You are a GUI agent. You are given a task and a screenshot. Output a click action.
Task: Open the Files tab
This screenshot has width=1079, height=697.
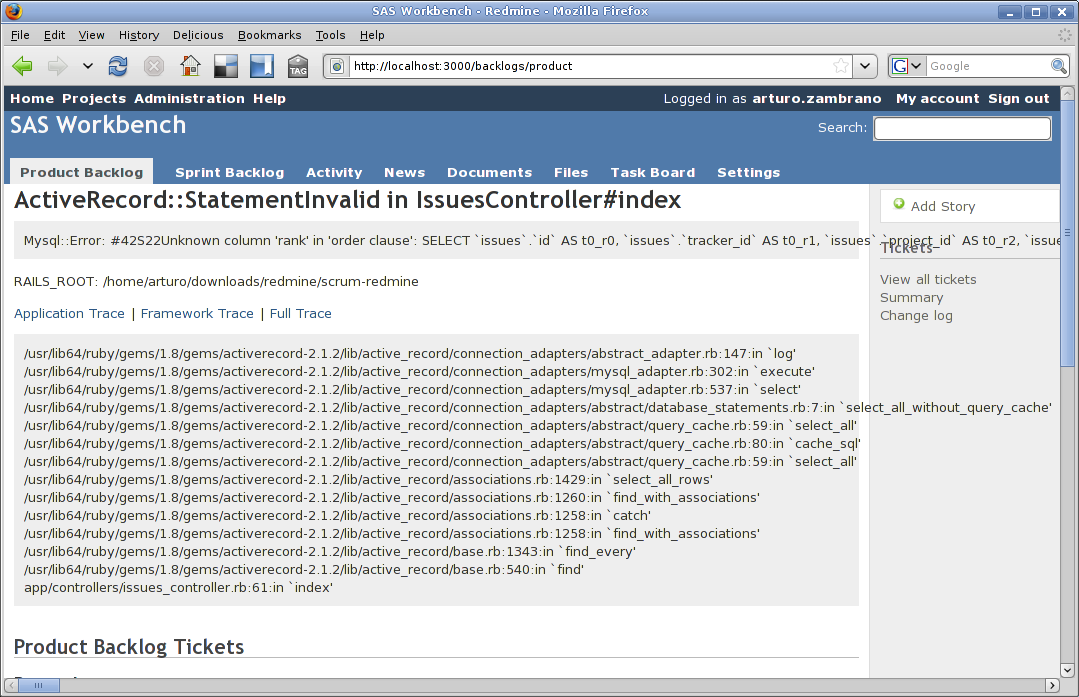(x=571, y=173)
